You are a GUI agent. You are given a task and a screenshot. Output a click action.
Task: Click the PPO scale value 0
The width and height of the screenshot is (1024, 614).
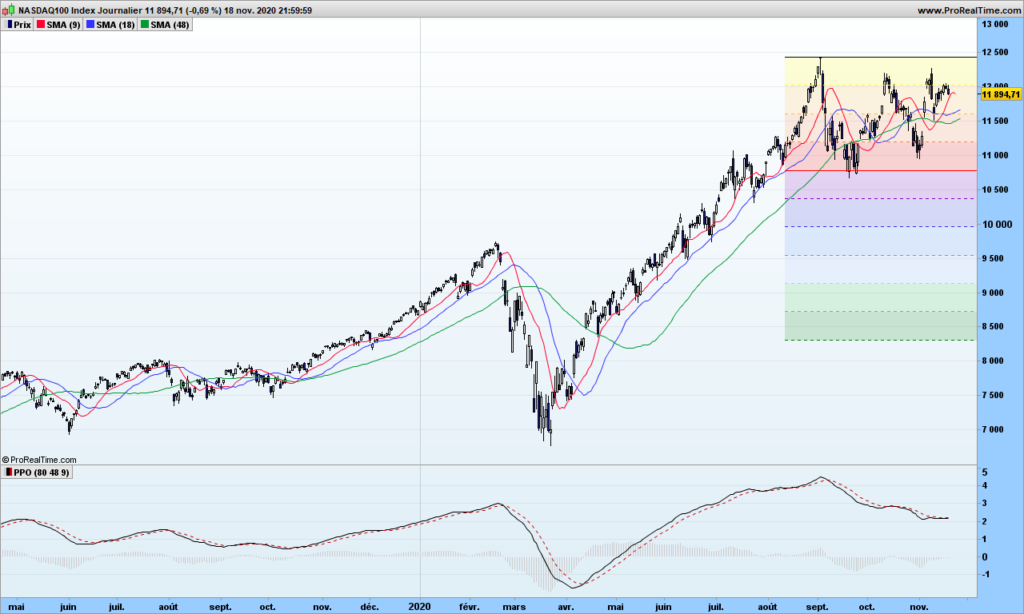pos(985,557)
